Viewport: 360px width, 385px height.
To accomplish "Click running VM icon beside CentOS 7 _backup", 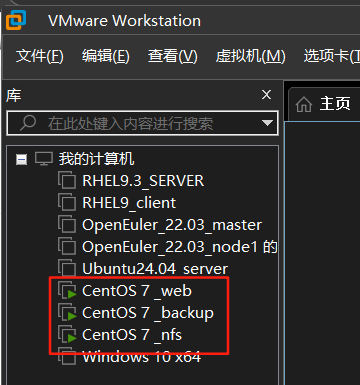I will (68, 313).
